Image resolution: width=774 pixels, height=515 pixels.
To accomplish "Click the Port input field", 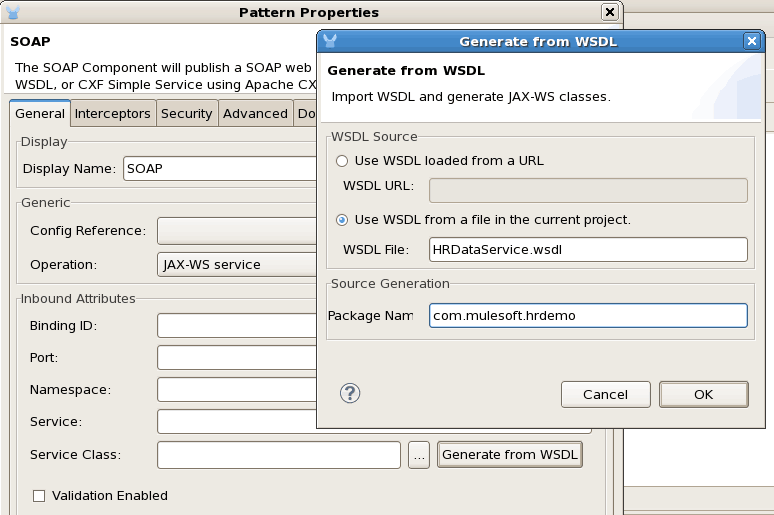I will (x=237, y=357).
